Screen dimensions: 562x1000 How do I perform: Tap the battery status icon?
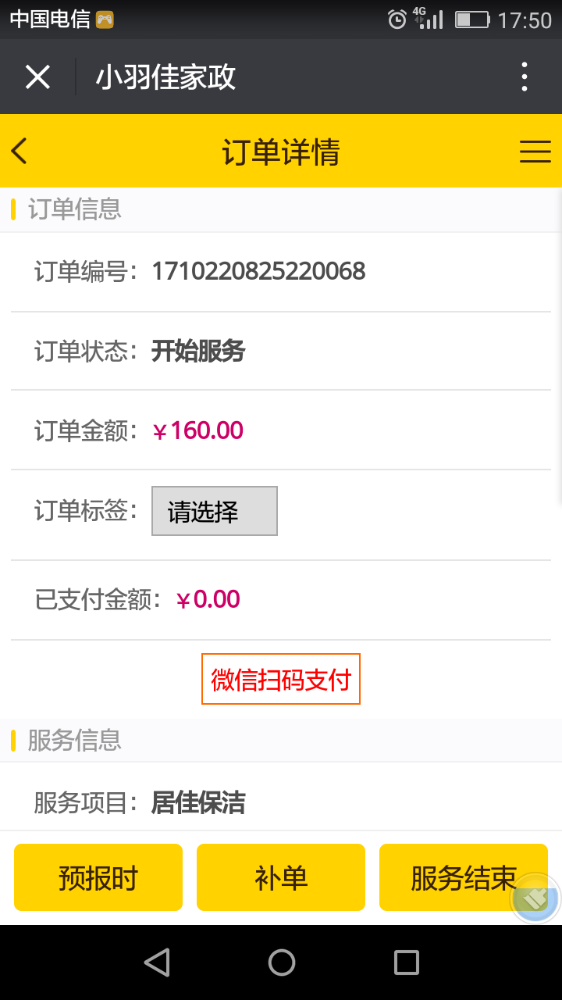point(472,20)
